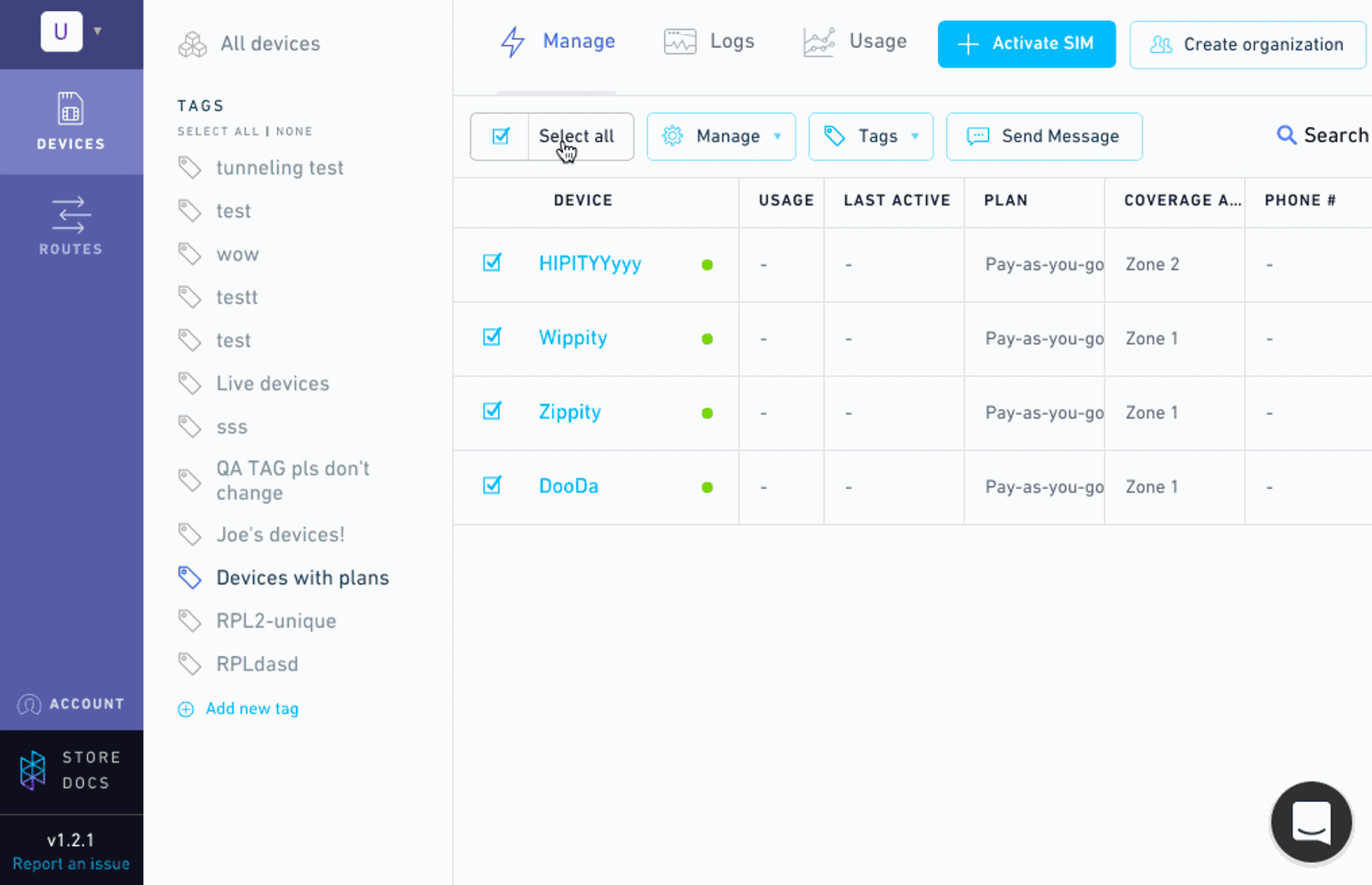The height and width of the screenshot is (885, 1372).
Task: Click the All devices cubes icon
Action: [193, 44]
